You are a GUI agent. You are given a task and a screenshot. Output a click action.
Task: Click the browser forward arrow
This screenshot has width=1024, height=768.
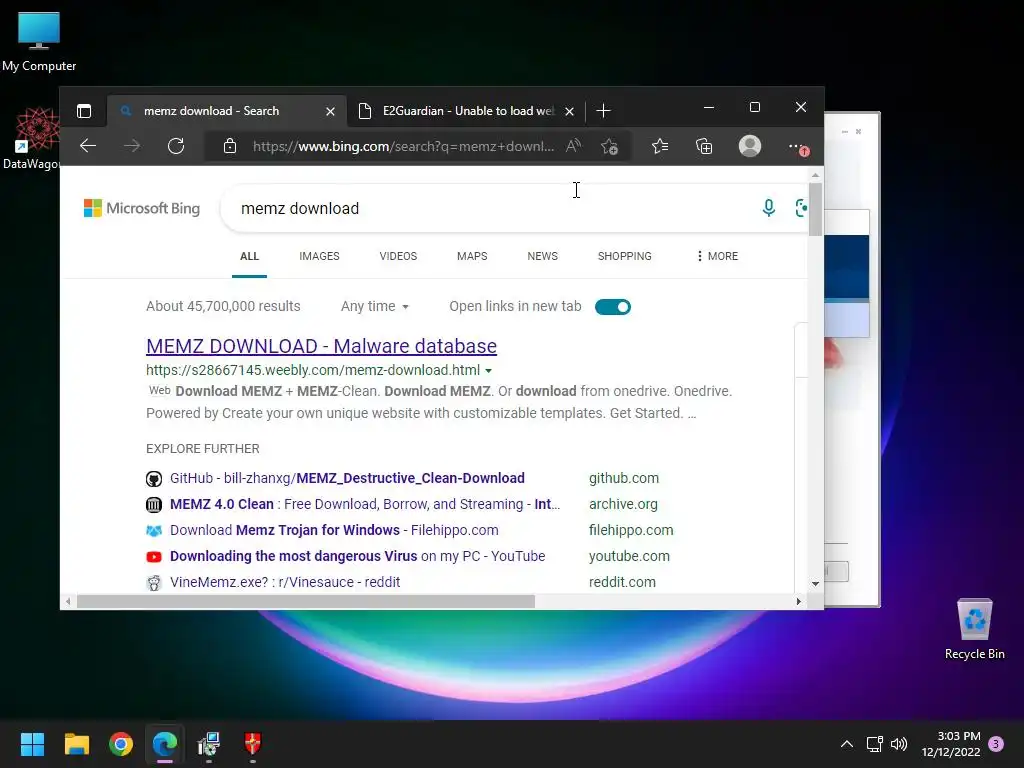pos(132,146)
